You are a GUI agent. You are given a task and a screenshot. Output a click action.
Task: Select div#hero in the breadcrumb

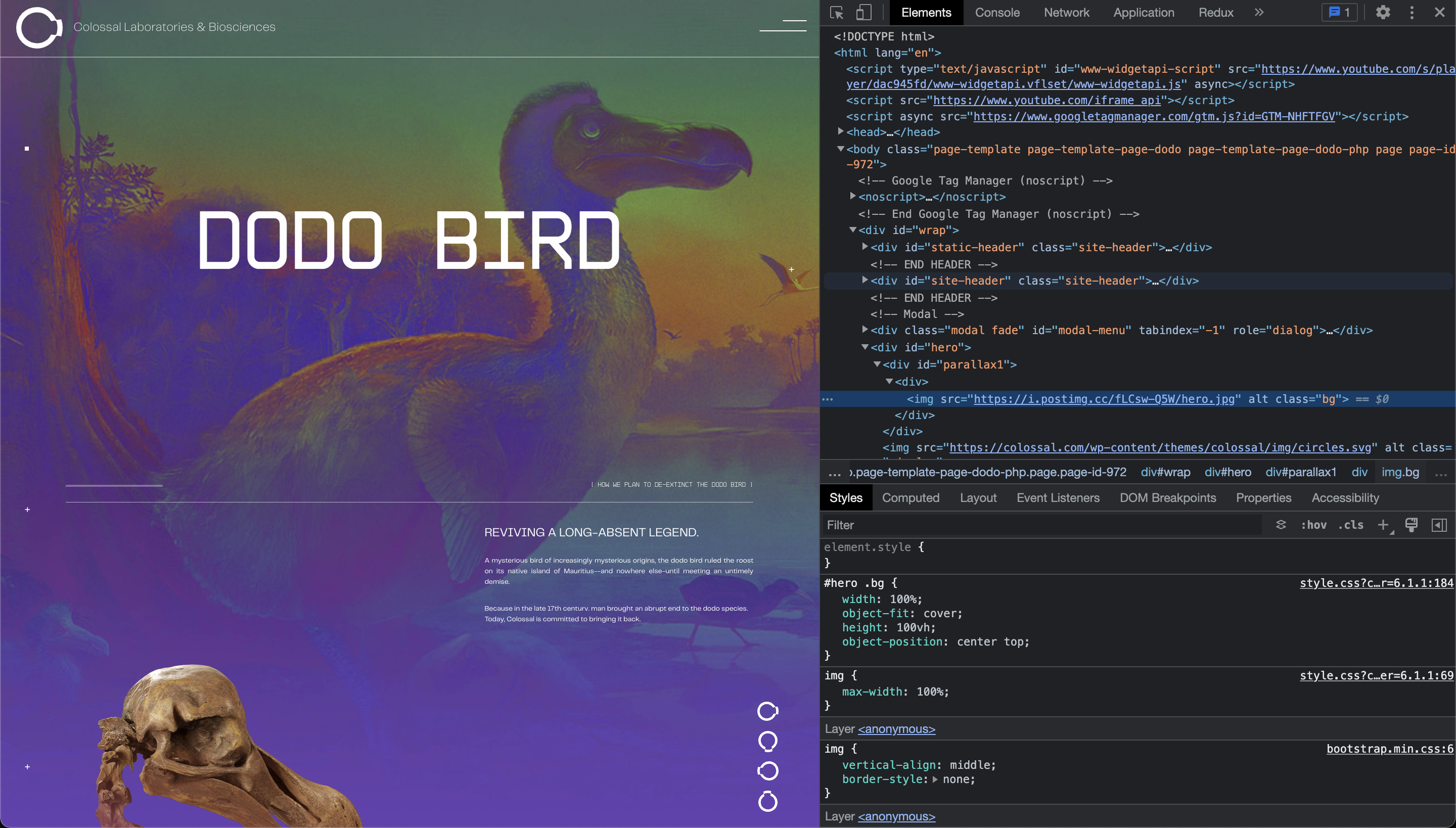pyautogui.click(x=1228, y=472)
